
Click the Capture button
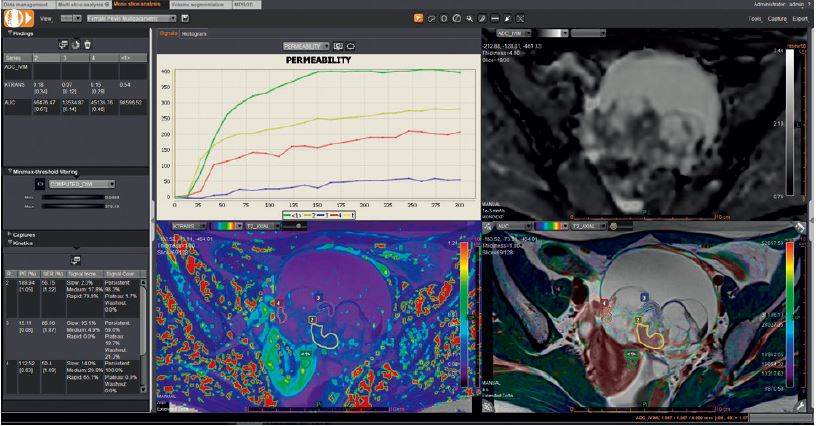[x=776, y=19]
